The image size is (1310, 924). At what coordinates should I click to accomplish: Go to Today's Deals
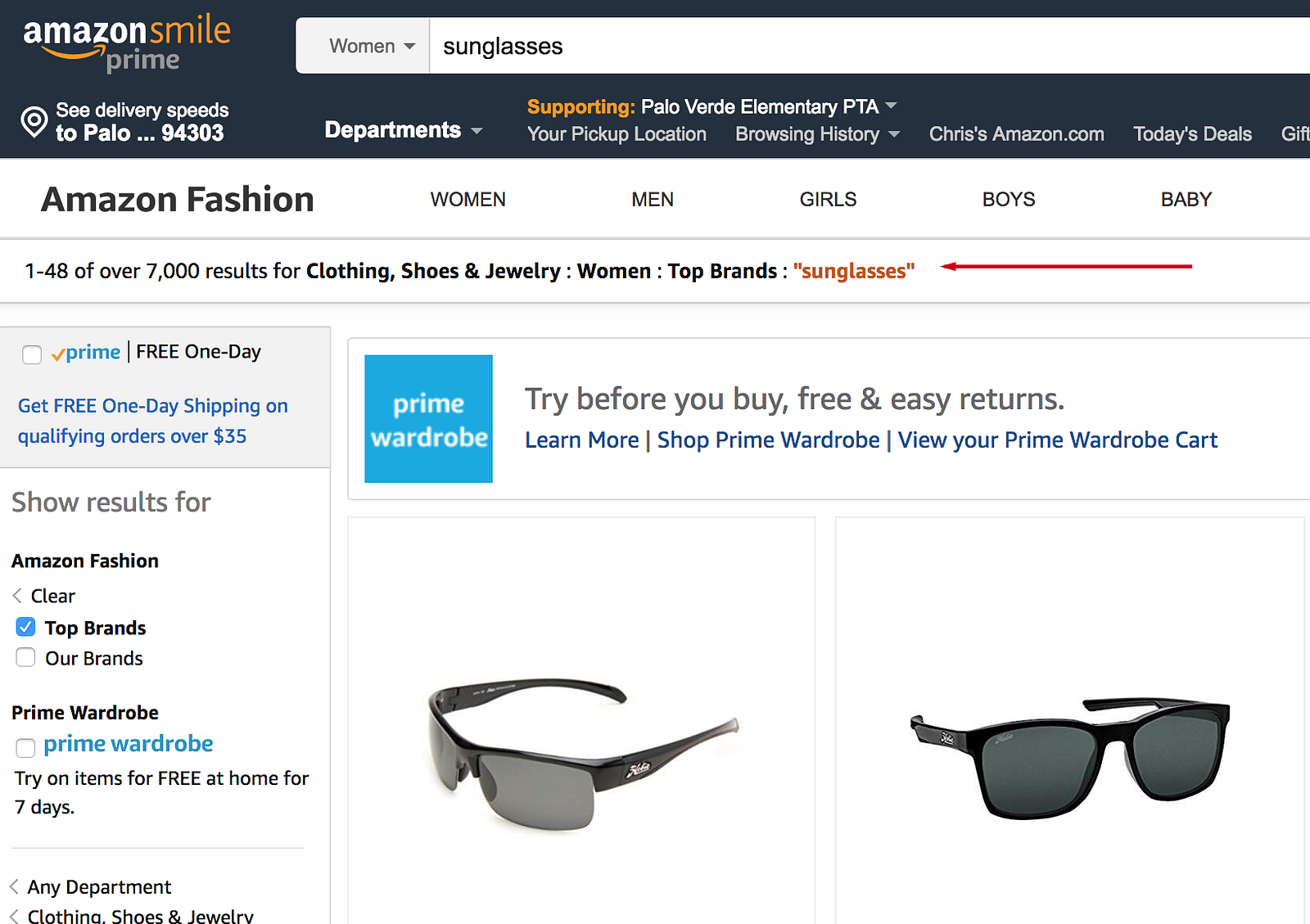[x=1192, y=134]
